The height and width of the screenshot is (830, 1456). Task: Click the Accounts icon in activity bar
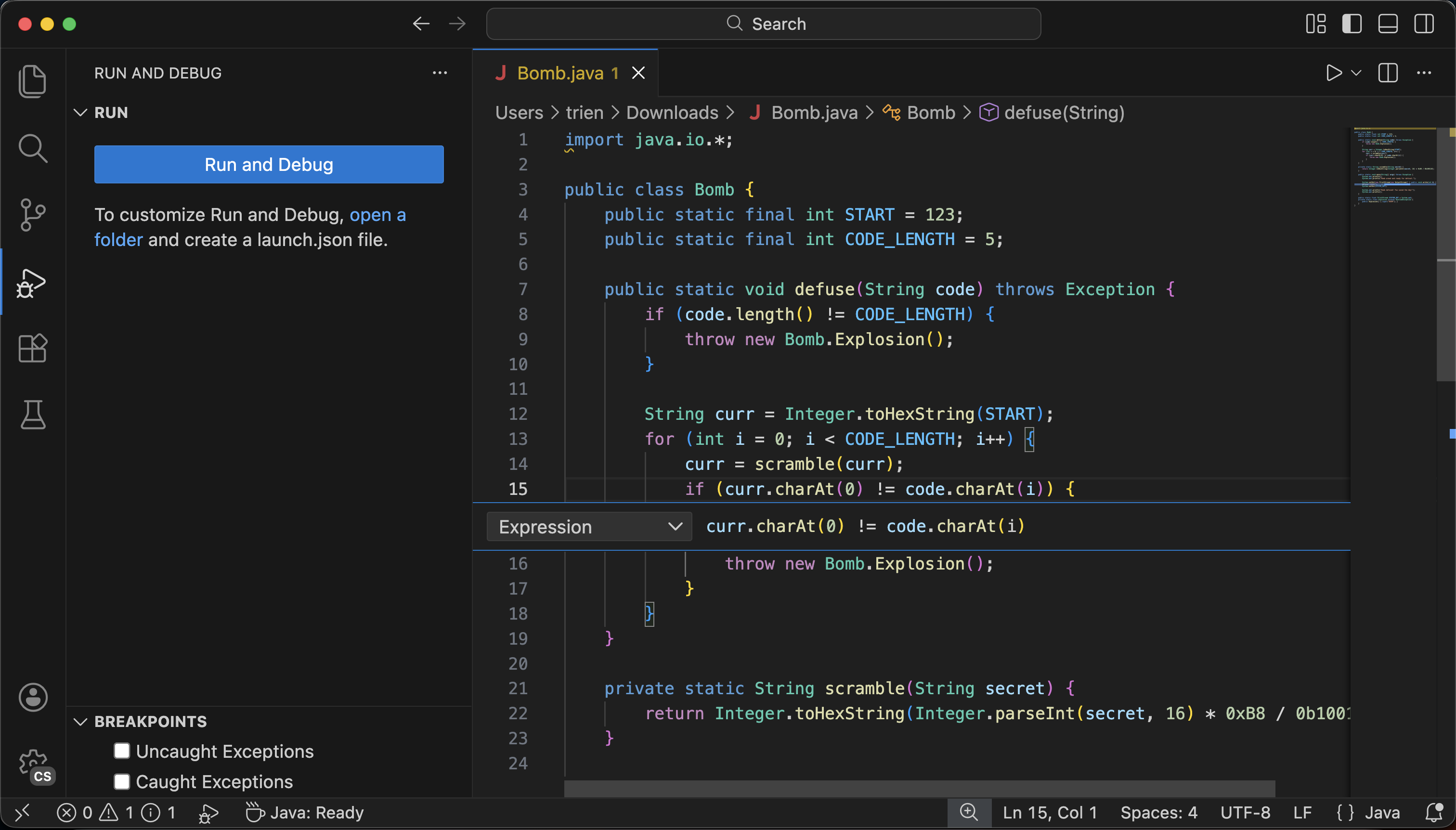tap(32, 697)
